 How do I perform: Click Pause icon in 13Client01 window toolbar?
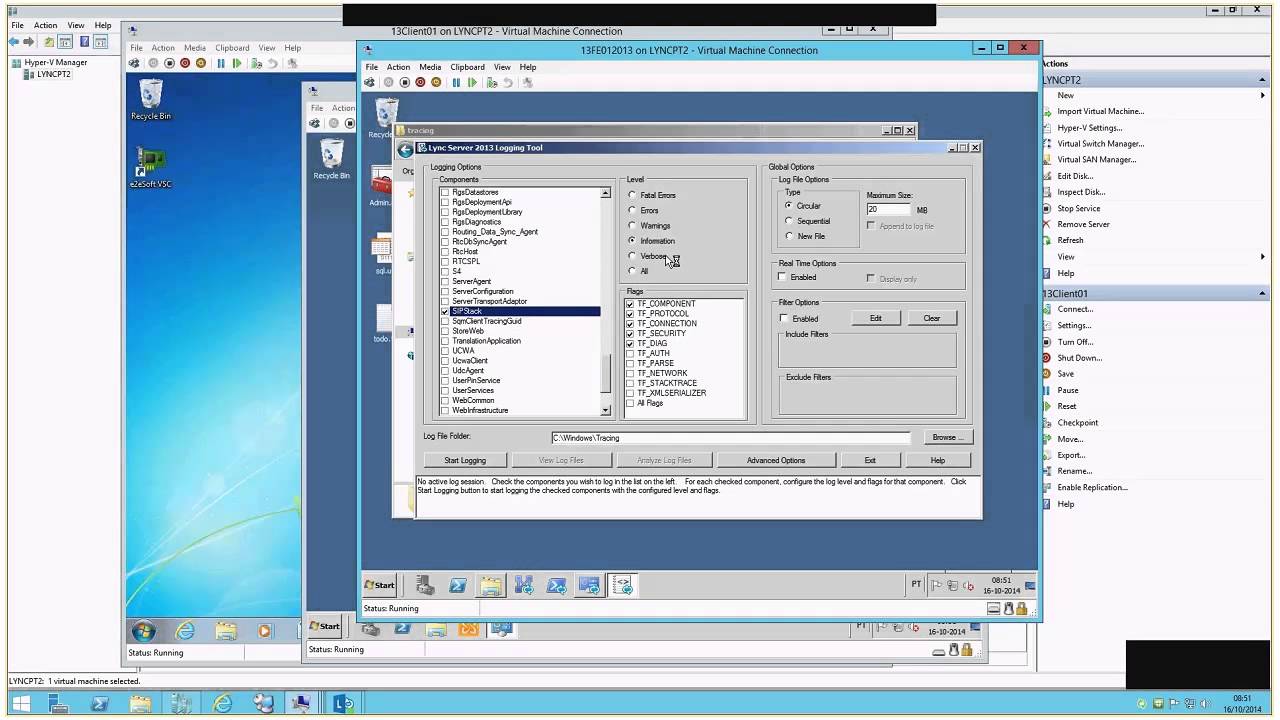221,63
